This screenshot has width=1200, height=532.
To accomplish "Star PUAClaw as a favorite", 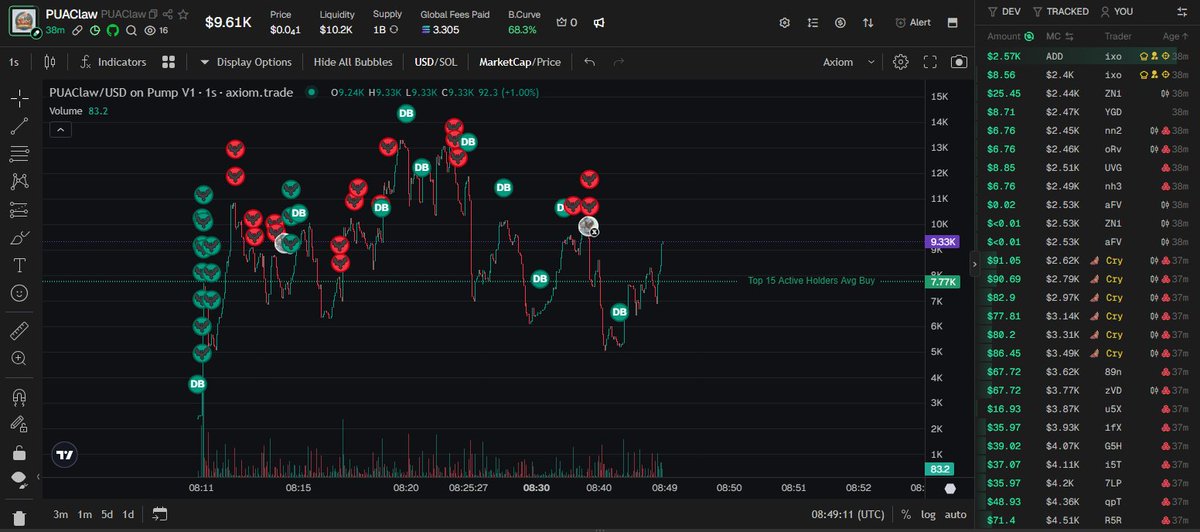I will pyautogui.click(x=183, y=15).
